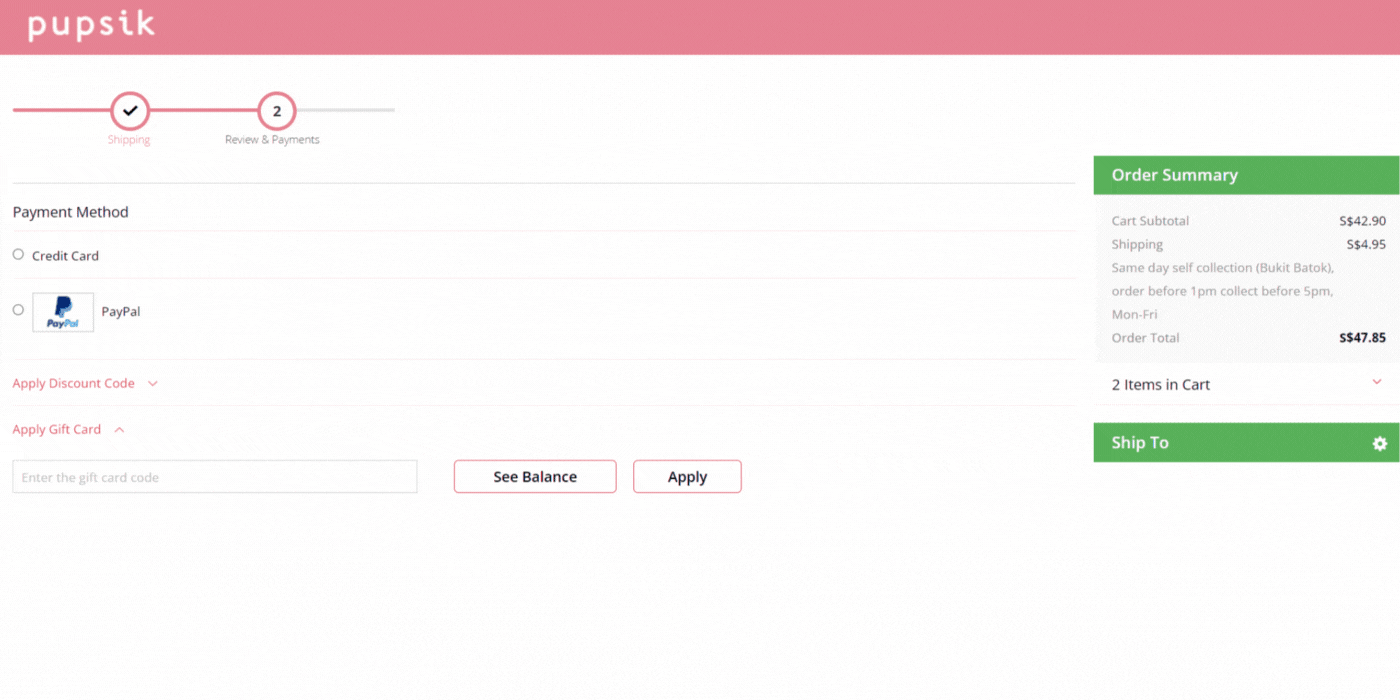The image size is (1400, 700).
Task: Expand the Apply Discount Code section
Action: pos(73,383)
